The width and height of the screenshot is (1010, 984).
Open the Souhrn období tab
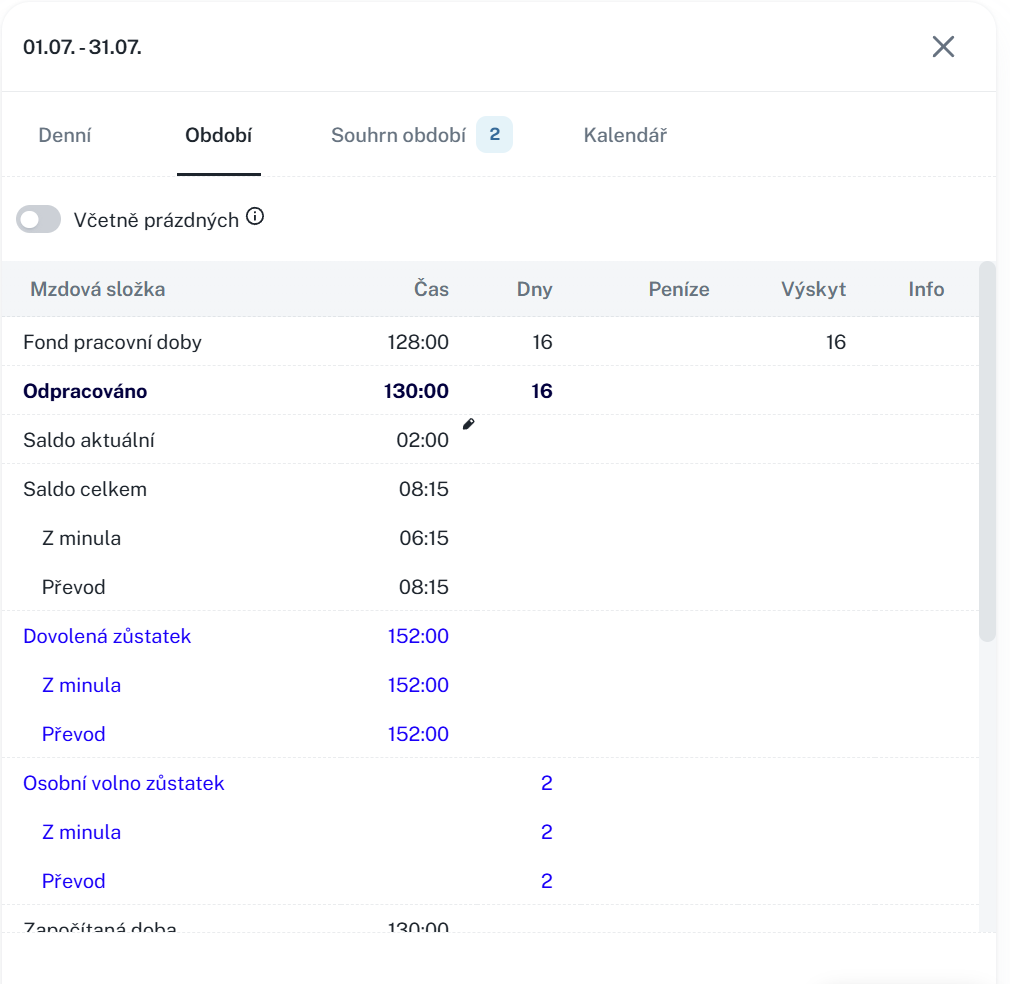398,135
